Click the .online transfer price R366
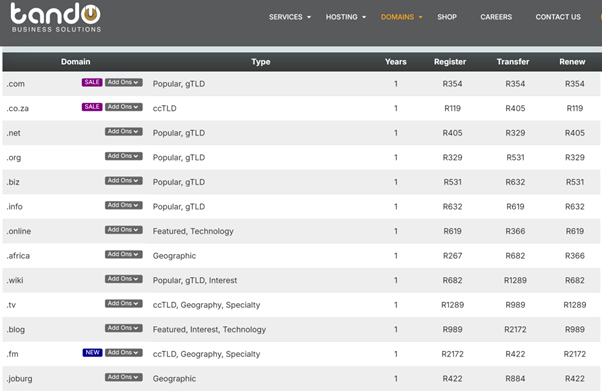This screenshot has height=392, width=602. point(515,231)
